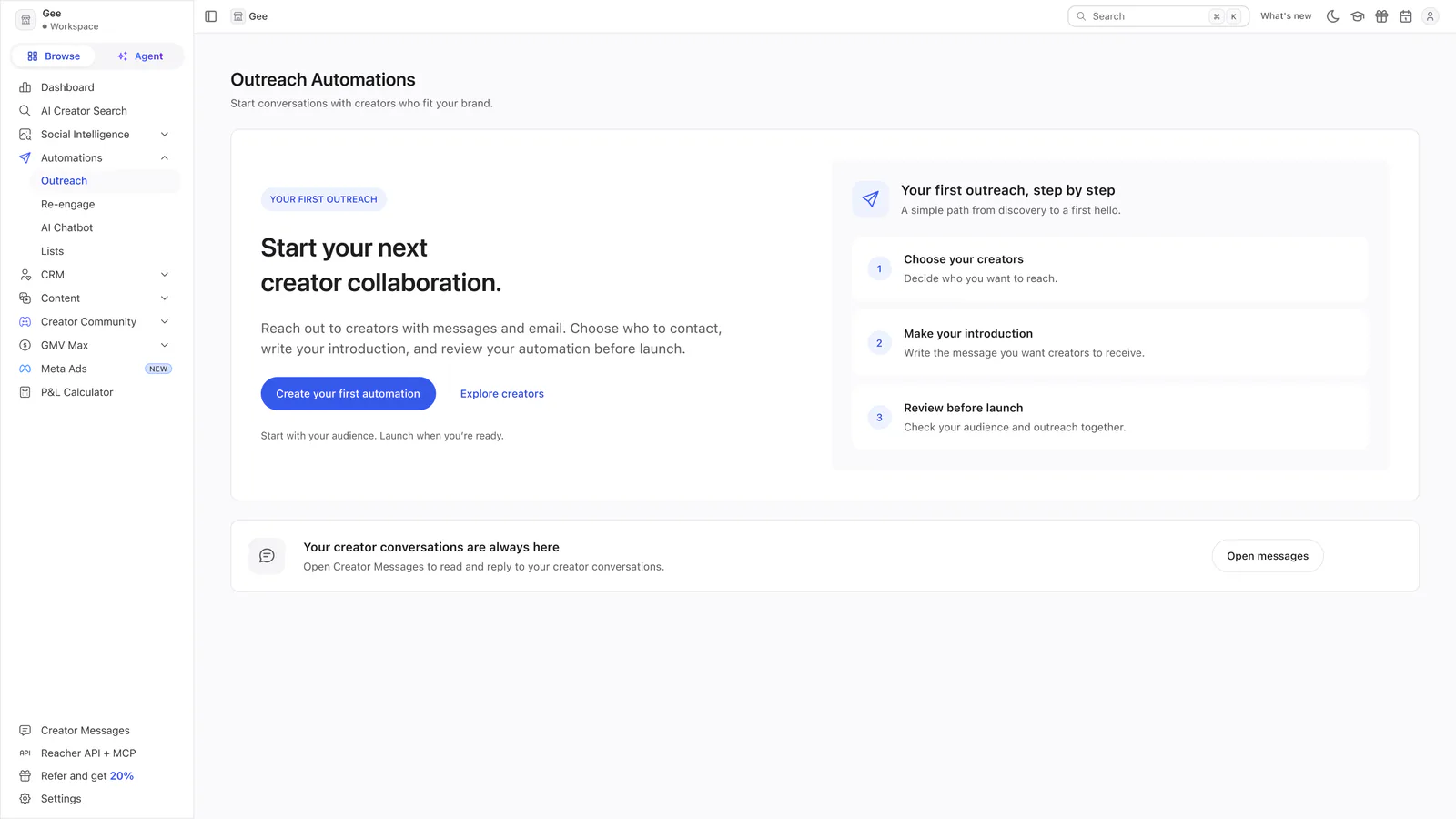Open the graduation cap learning icon

(1358, 16)
